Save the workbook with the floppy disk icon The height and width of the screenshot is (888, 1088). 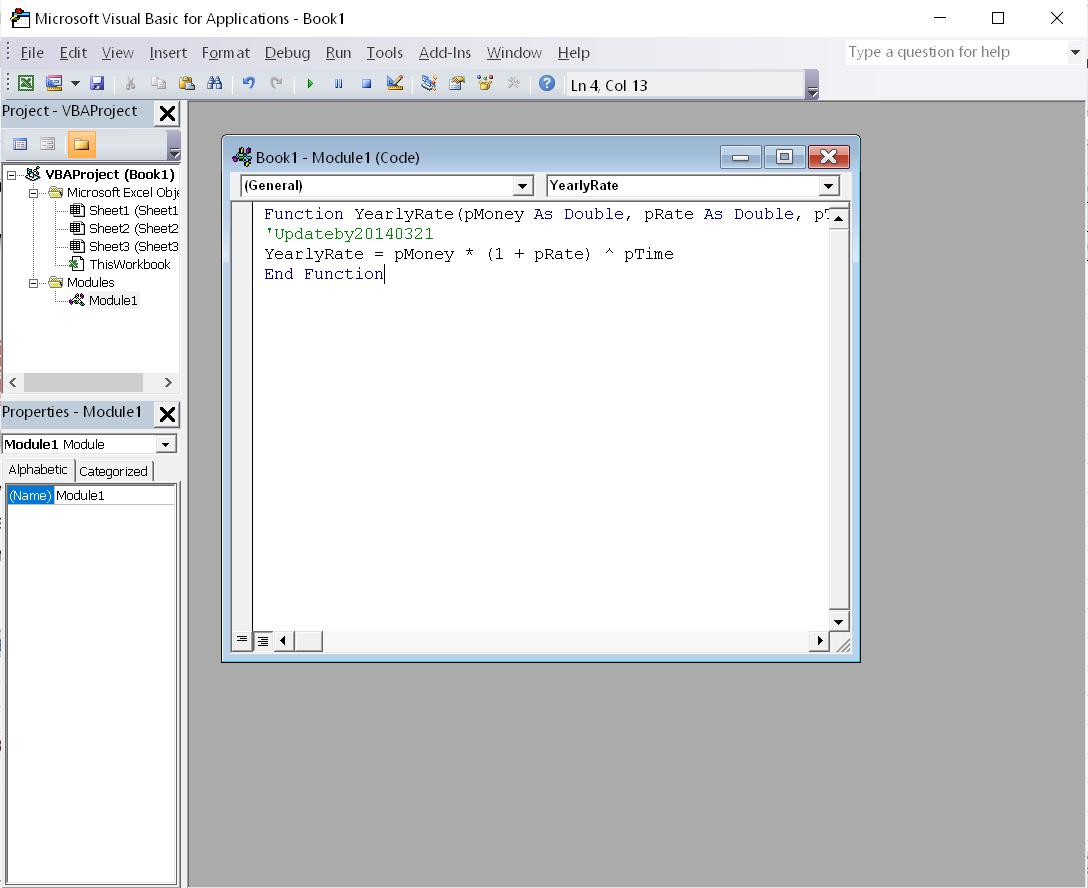[97, 84]
